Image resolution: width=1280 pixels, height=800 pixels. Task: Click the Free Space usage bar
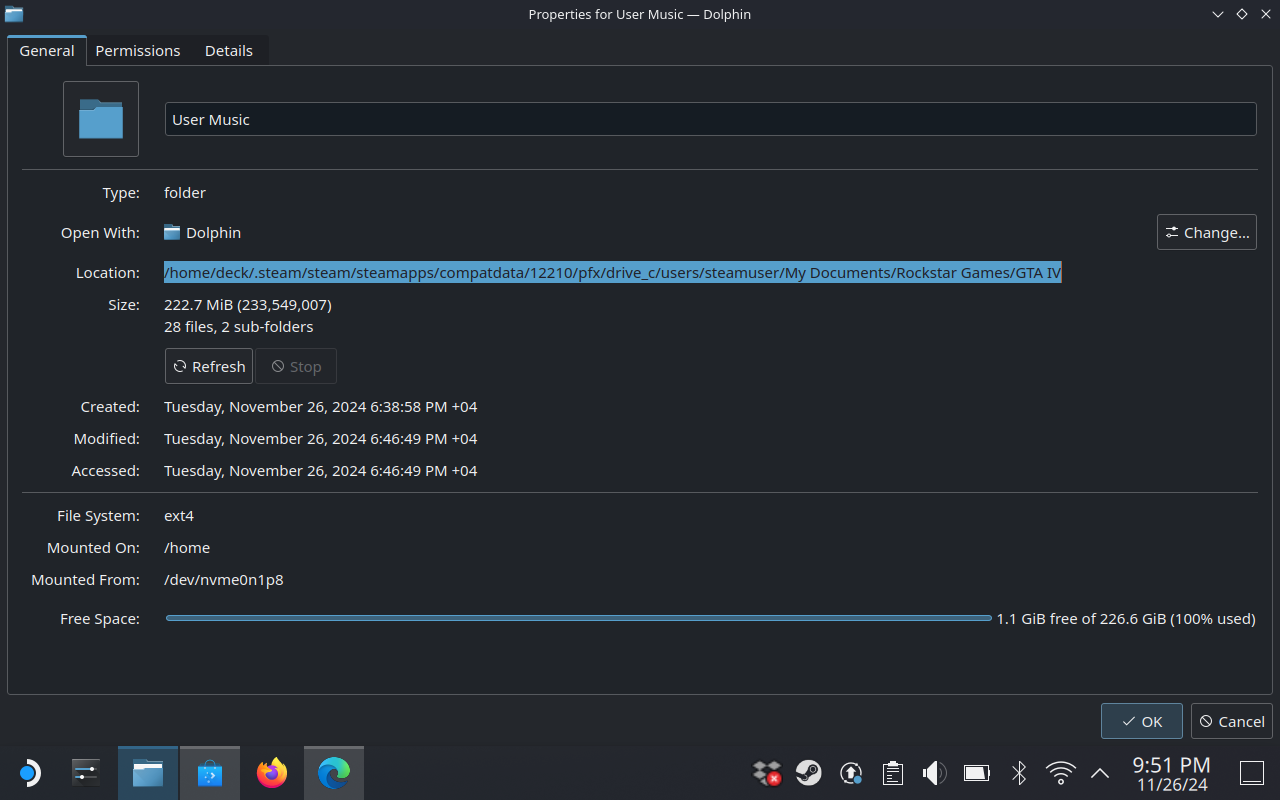[578, 619]
